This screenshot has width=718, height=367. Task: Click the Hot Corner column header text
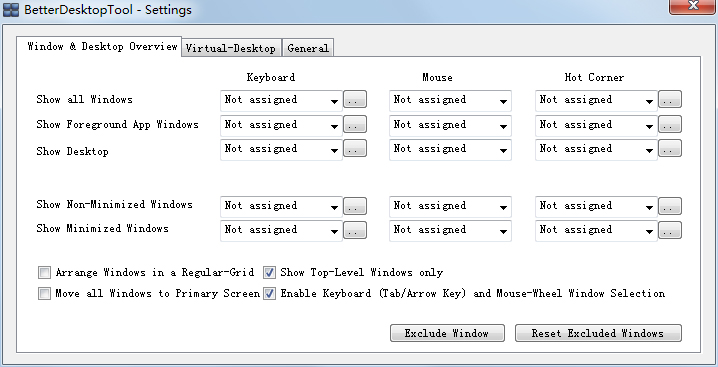pos(594,77)
